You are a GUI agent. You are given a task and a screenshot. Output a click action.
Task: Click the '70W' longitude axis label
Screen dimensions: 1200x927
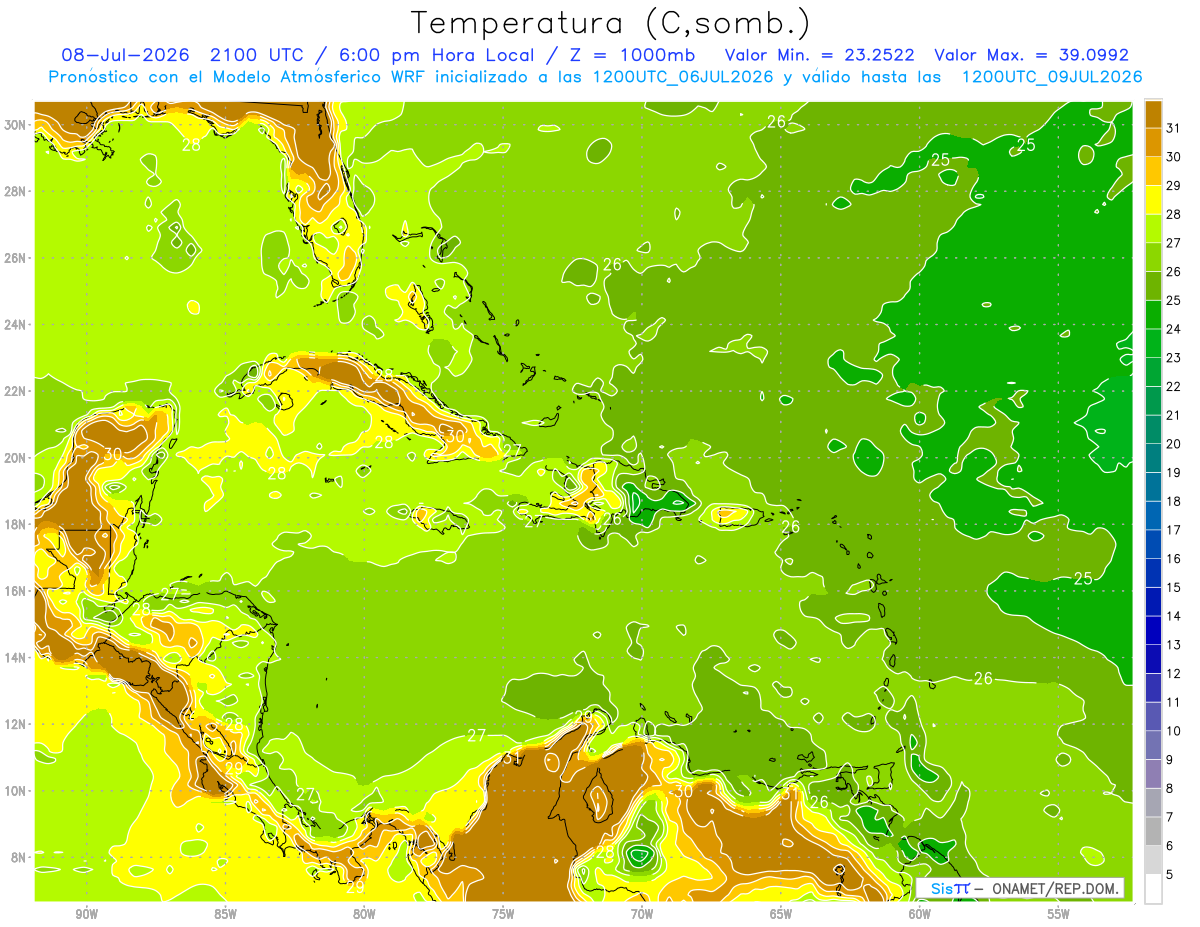pos(642,914)
